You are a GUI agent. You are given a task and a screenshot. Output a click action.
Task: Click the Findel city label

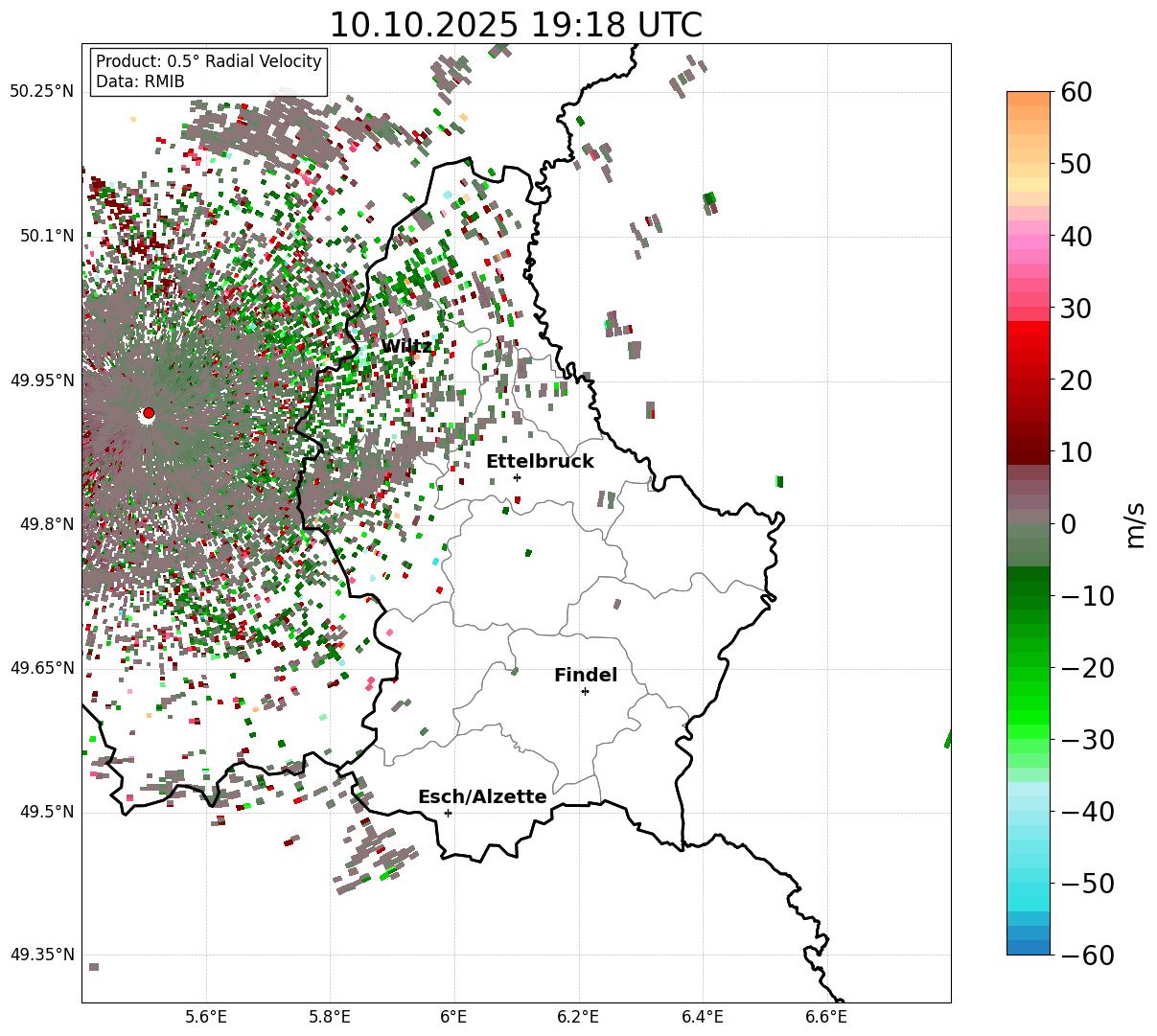point(586,675)
